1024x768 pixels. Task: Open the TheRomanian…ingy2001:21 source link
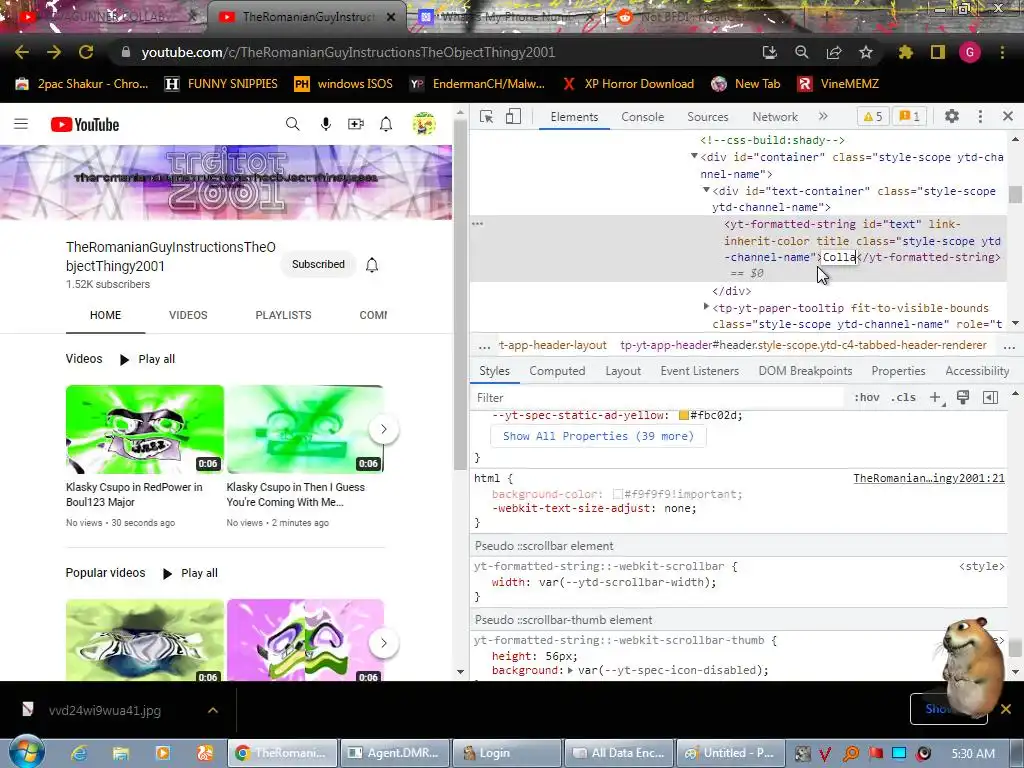pos(929,478)
